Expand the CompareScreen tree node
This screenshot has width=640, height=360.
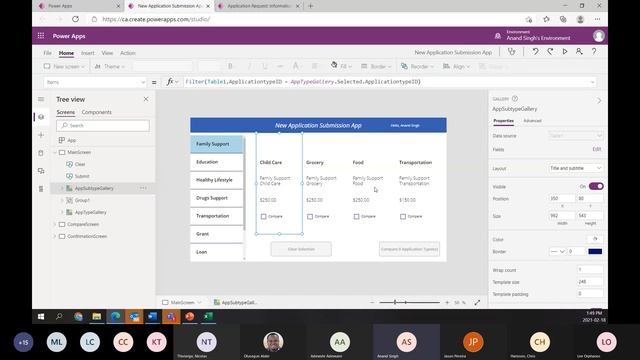tap(55, 224)
